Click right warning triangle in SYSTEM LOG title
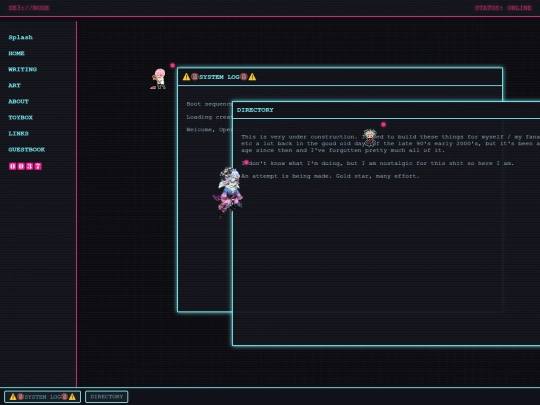 point(252,77)
